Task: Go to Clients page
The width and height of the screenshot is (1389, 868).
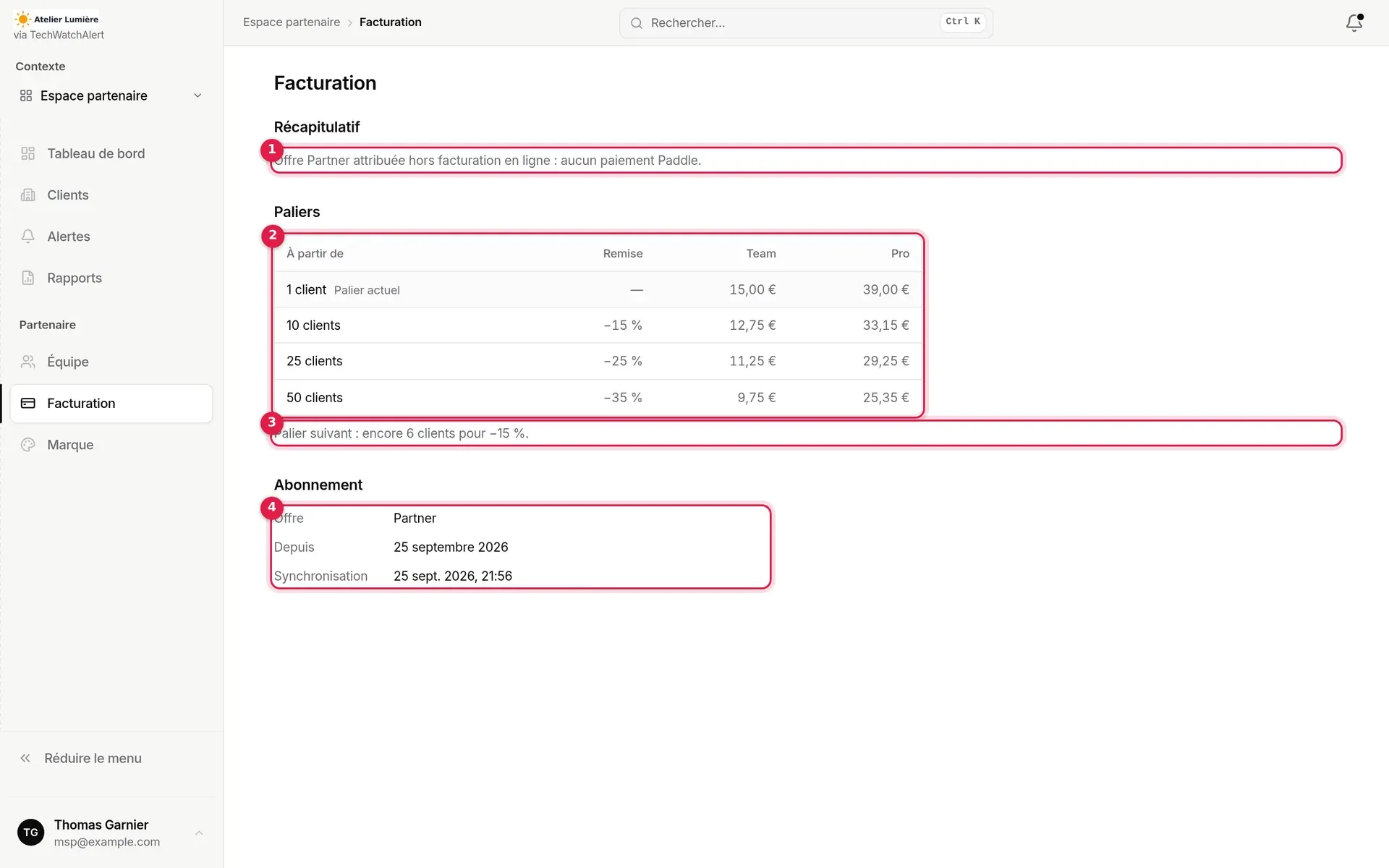Action: (111, 195)
